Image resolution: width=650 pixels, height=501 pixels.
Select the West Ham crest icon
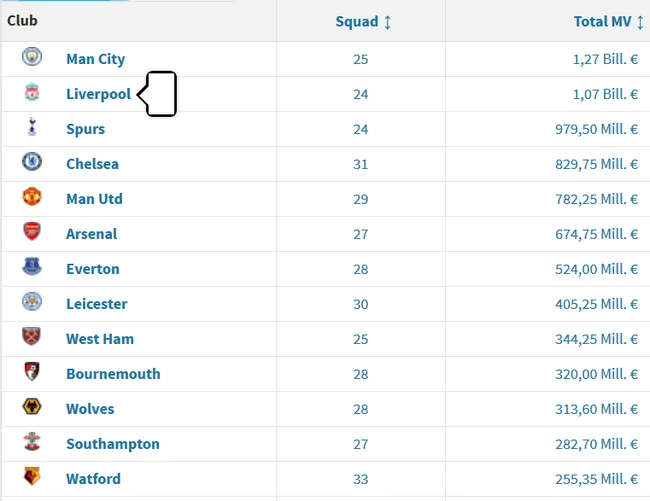pos(32,336)
